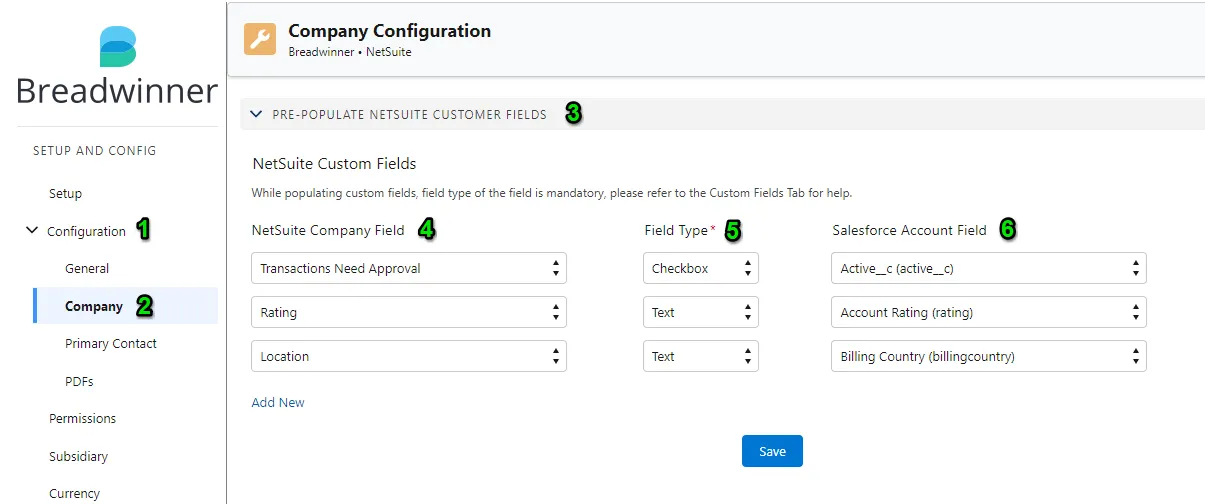The height and width of the screenshot is (504, 1205).
Task: Click the Field Type column label
Action: click(x=676, y=230)
